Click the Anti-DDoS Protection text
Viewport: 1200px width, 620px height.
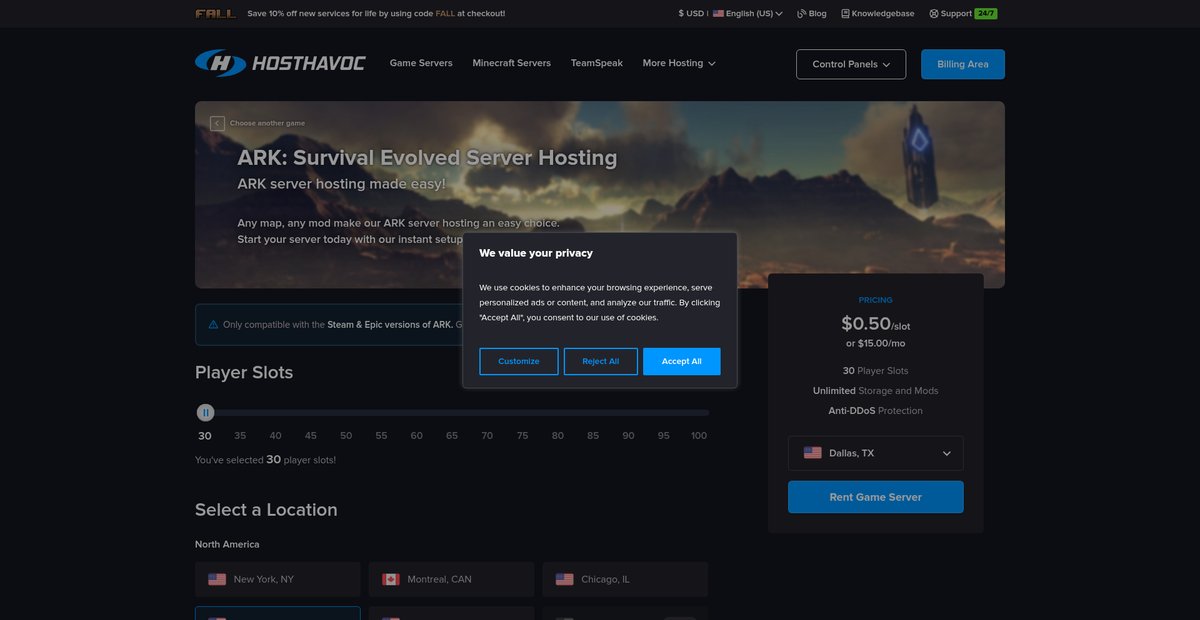tap(876, 411)
